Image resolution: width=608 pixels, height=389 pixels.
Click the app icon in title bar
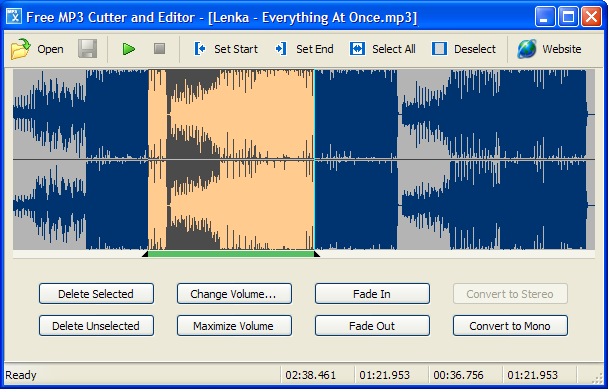pyautogui.click(x=14, y=17)
